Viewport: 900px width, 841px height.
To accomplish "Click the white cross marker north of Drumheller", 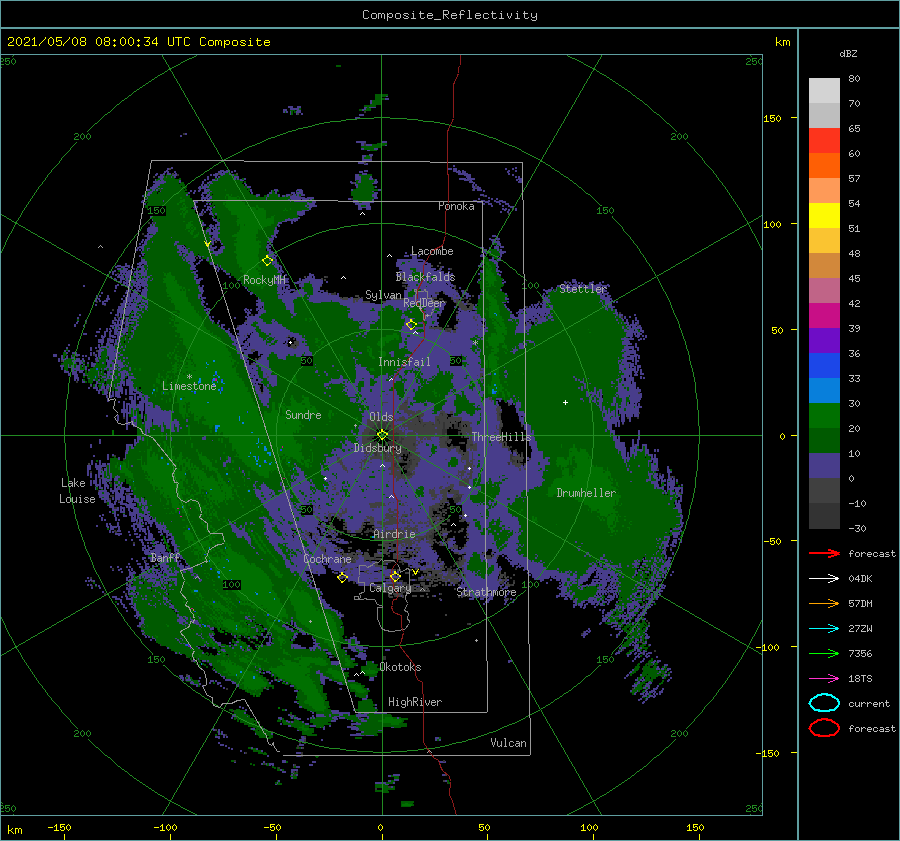I will coord(565,402).
